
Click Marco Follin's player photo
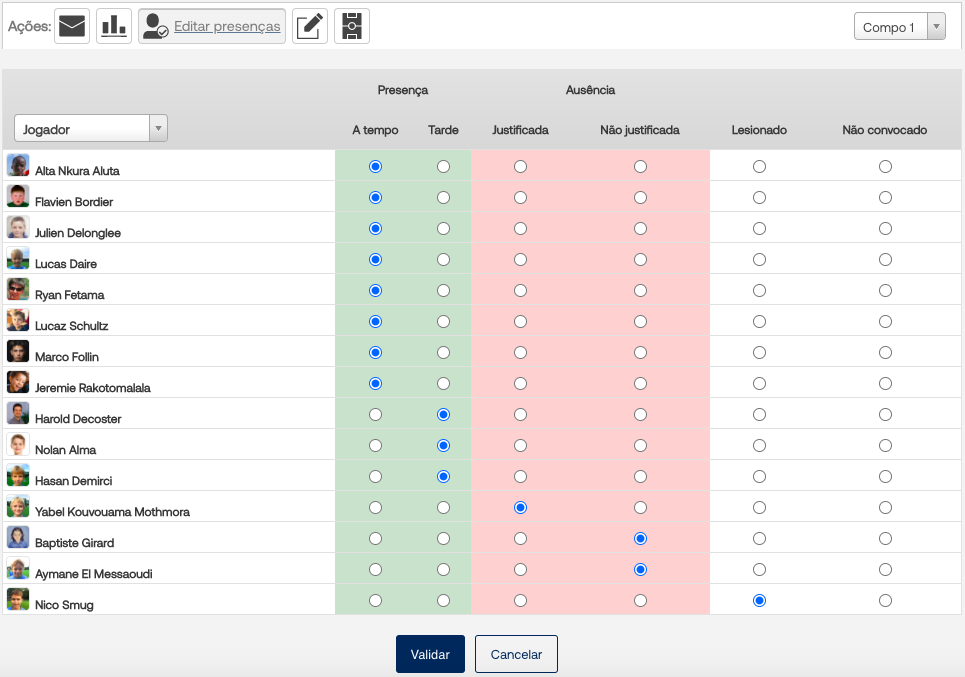coord(18,352)
